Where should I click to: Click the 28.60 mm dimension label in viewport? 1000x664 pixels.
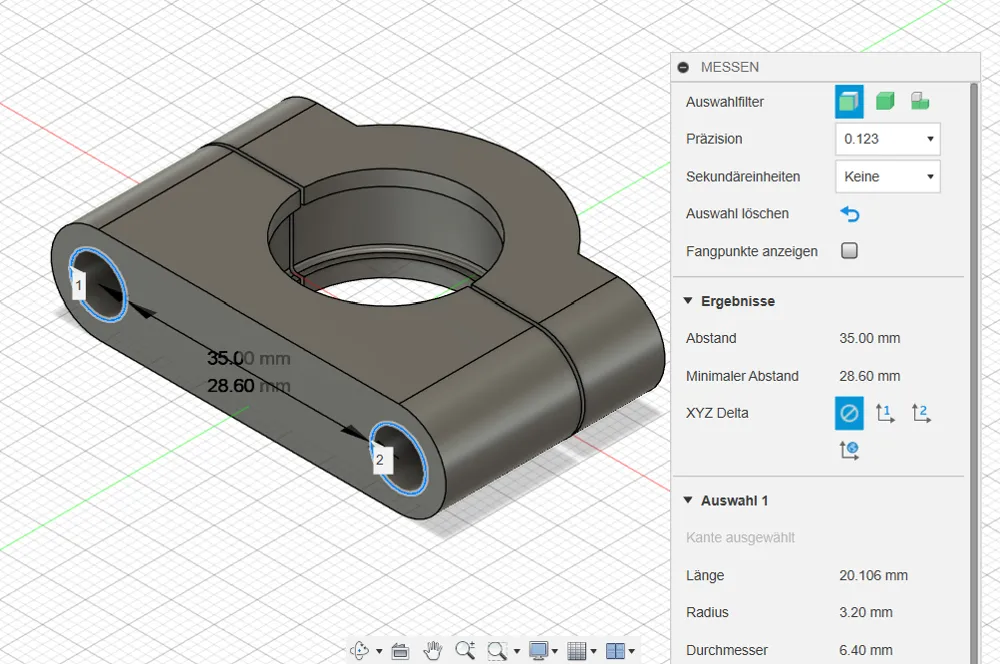click(x=249, y=386)
